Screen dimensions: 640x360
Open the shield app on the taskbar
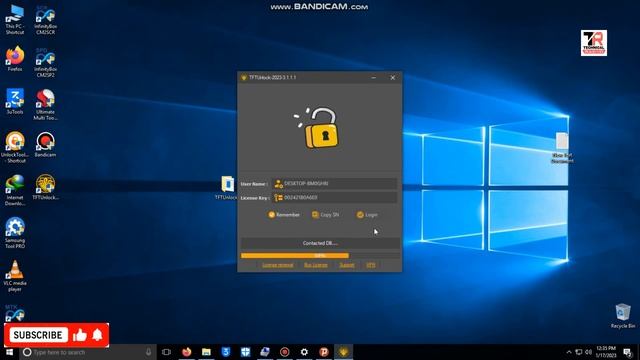[x=245, y=352]
